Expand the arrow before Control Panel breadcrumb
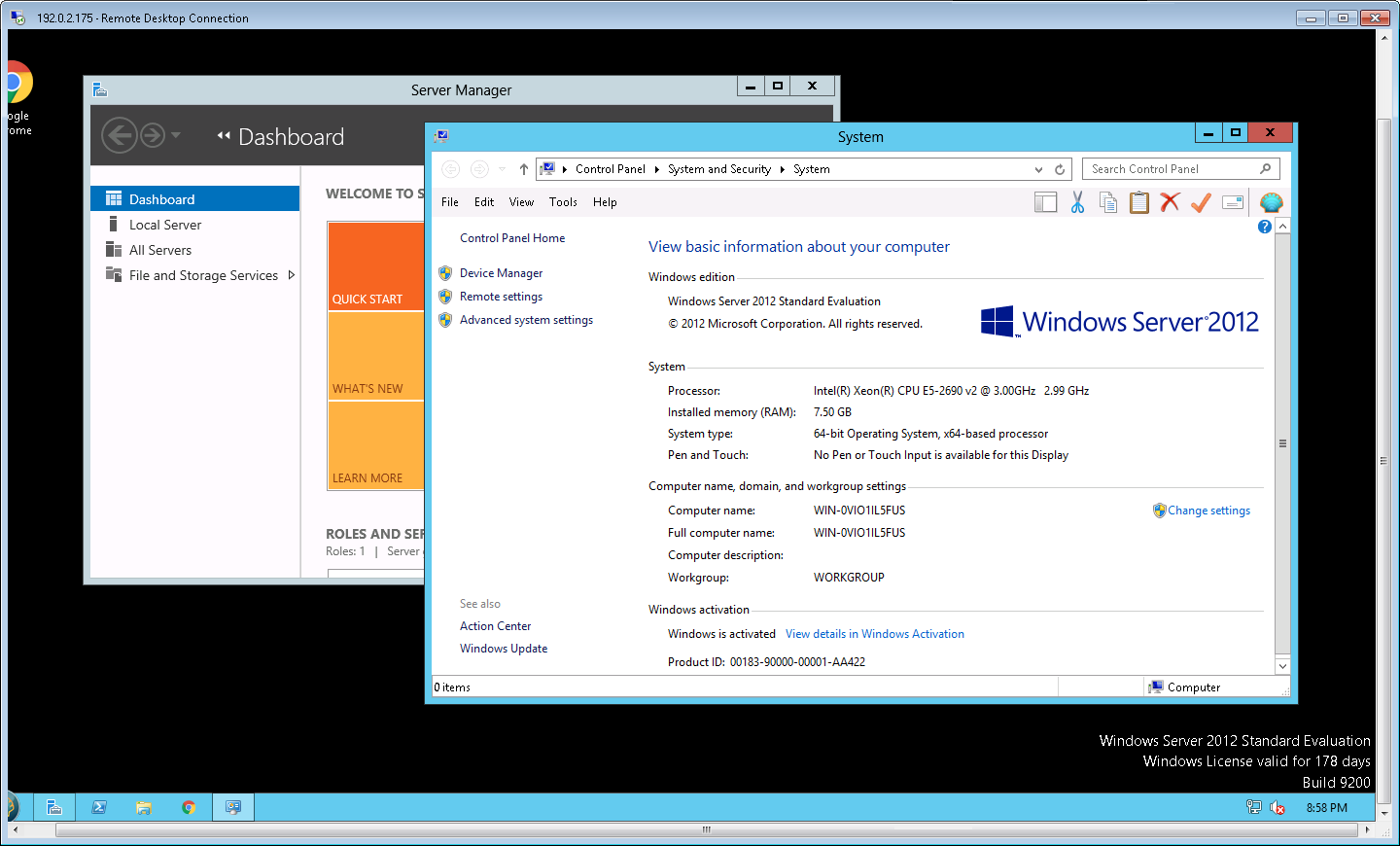The image size is (1400, 846). tap(564, 169)
